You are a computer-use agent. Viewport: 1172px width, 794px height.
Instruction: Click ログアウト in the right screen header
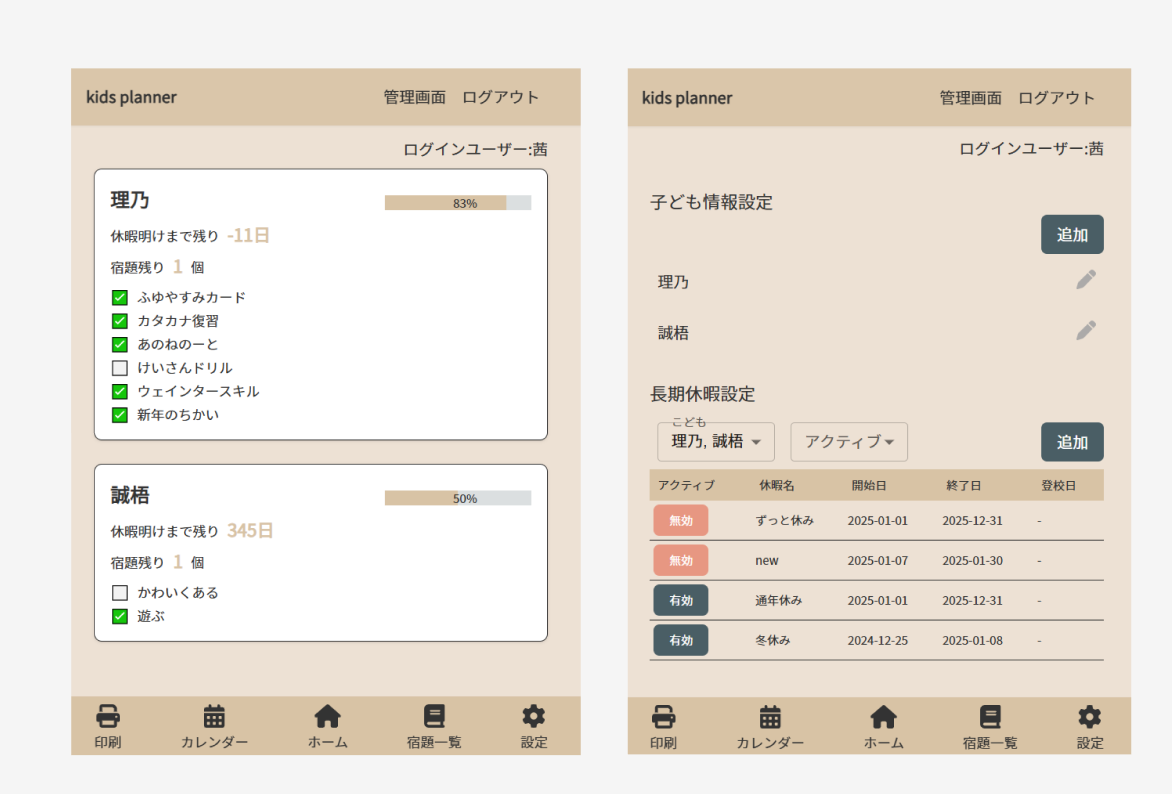point(1056,98)
